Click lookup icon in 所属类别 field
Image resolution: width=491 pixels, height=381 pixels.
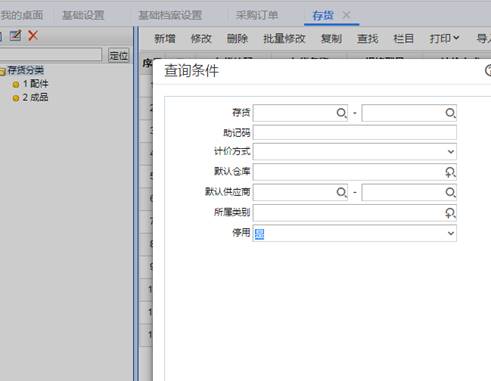coord(450,213)
